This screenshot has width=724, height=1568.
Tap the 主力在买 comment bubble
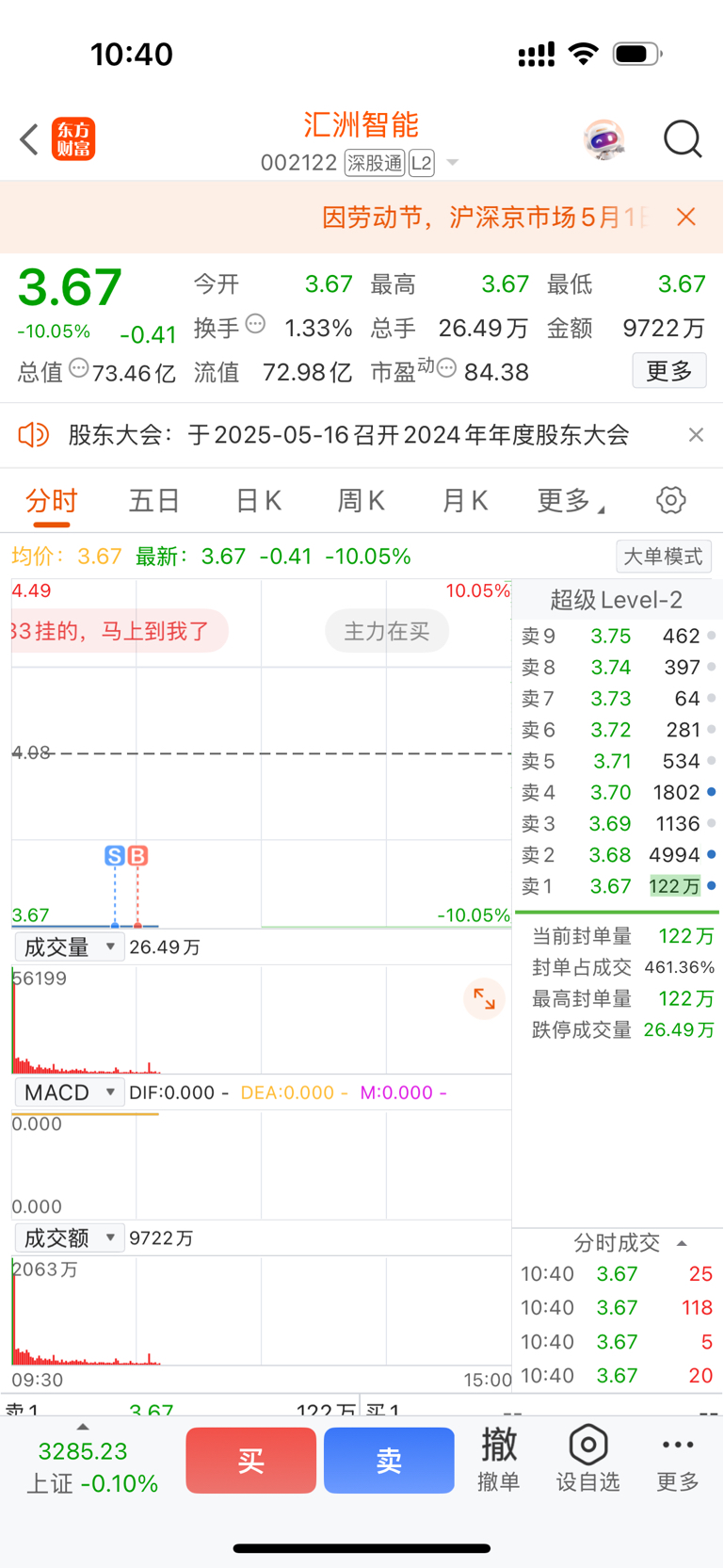coord(387,631)
